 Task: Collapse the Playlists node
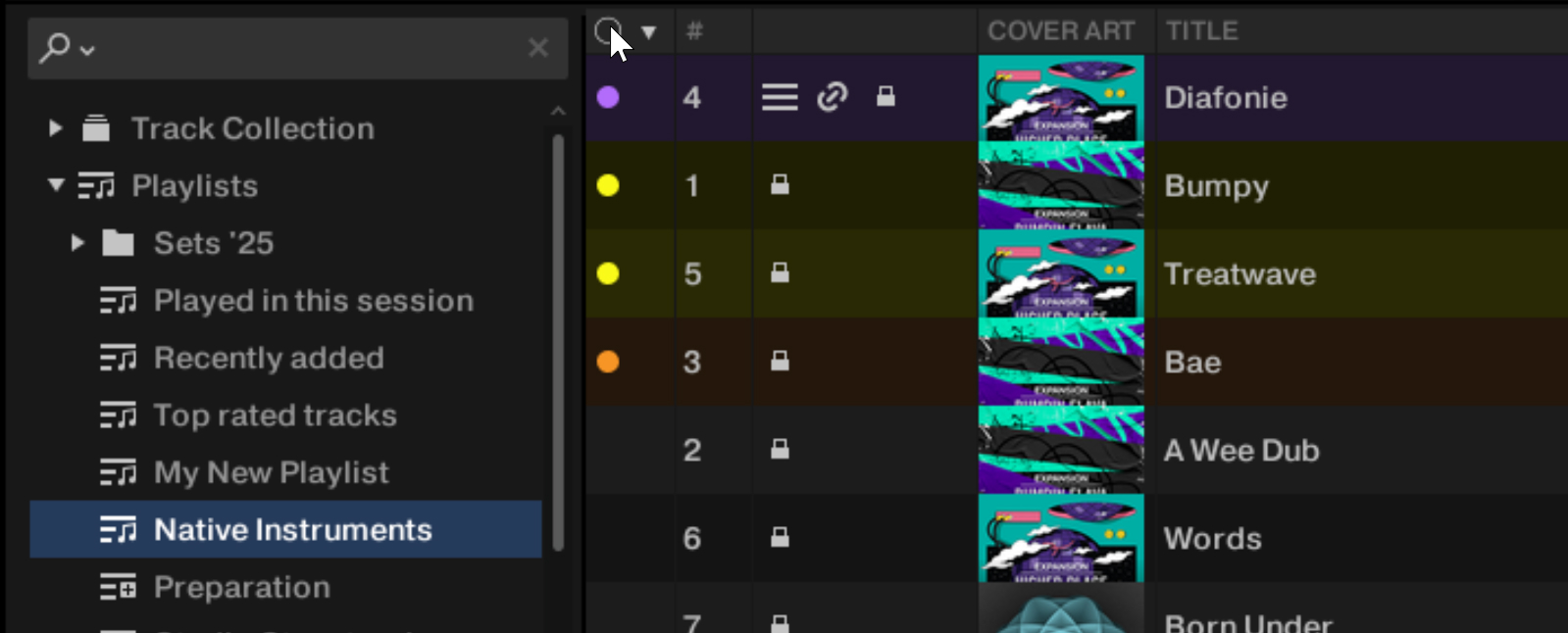[56, 184]
